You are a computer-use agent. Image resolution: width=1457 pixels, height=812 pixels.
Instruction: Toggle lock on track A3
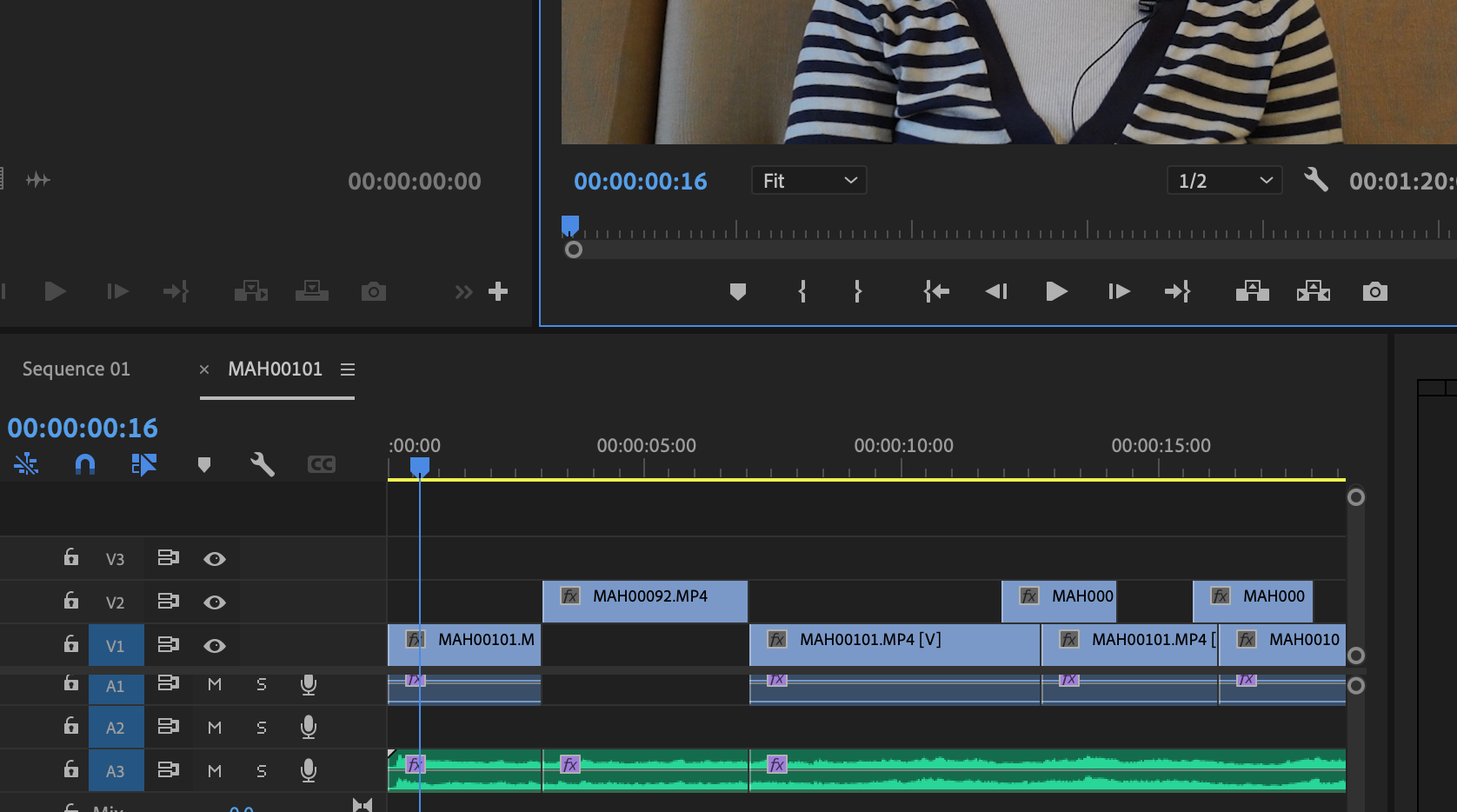pos(71,769)
